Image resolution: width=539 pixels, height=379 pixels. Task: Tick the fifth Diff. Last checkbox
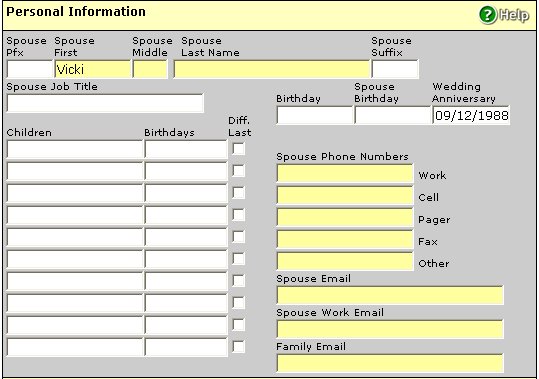[x=239, y=237]
